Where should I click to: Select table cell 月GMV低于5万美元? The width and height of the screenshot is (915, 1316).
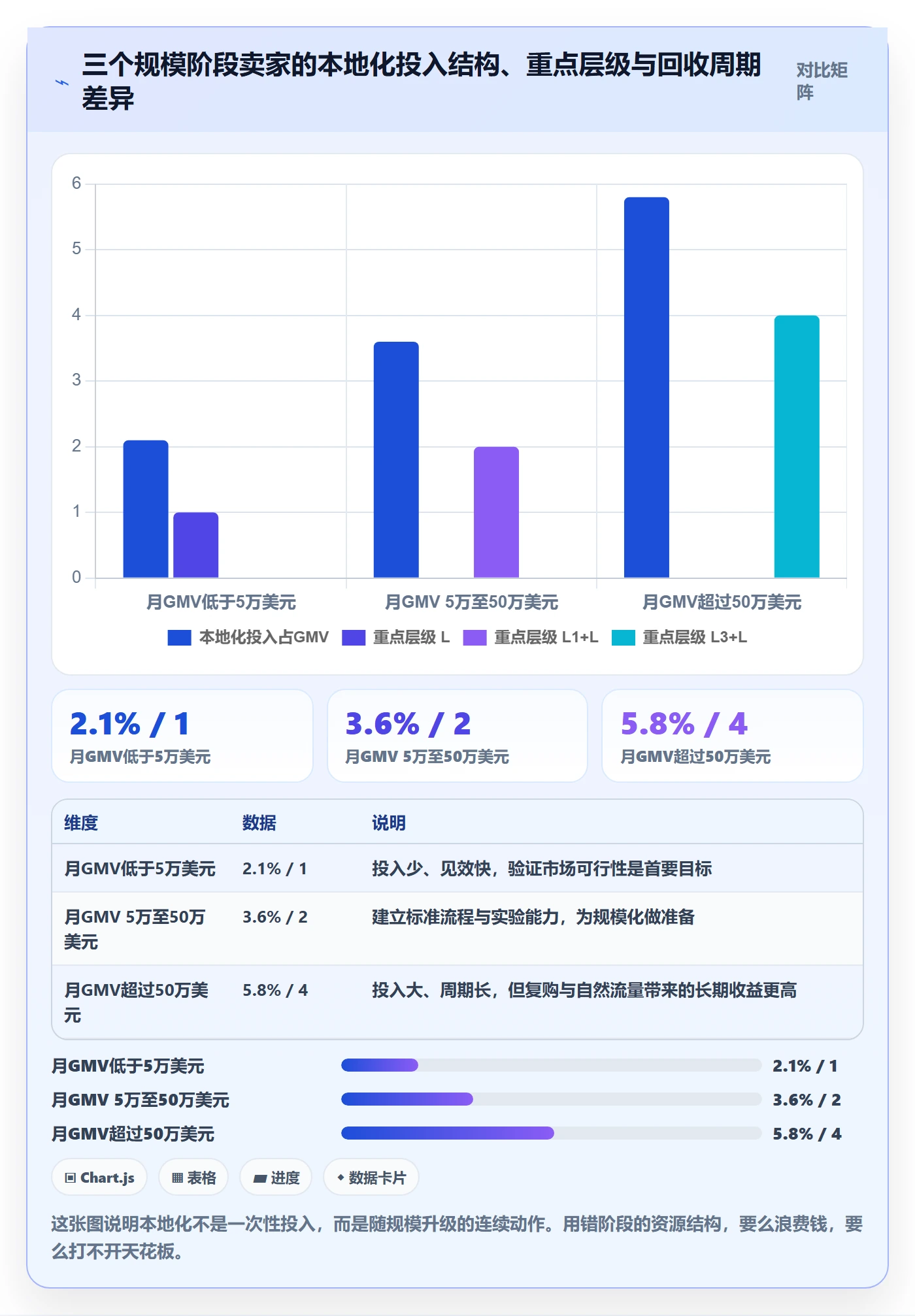click(x=140, y=868)
